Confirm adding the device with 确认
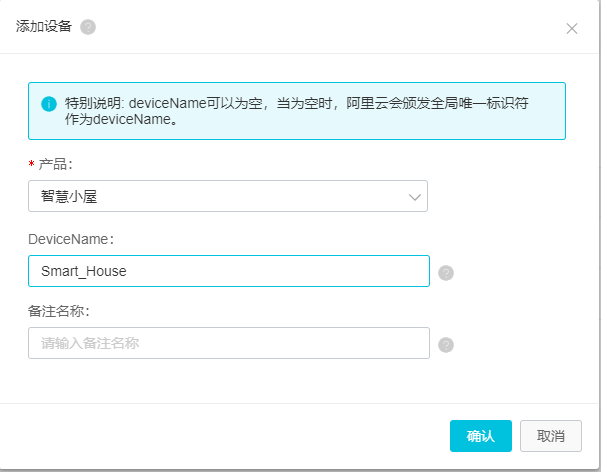This screenshot has width=601, height=472. point(481,436)
